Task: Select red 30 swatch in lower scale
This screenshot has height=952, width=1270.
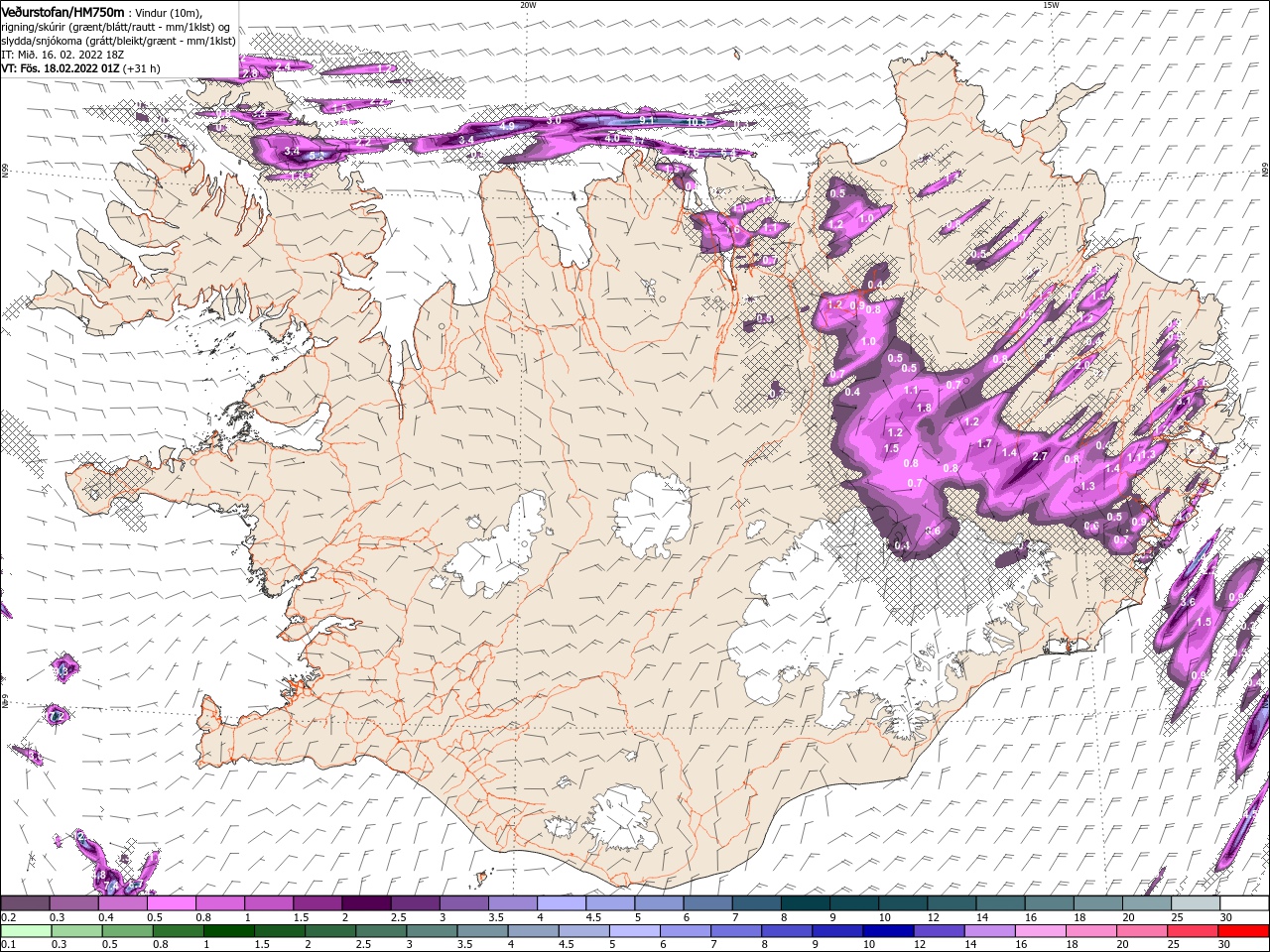Action: 1243,931
